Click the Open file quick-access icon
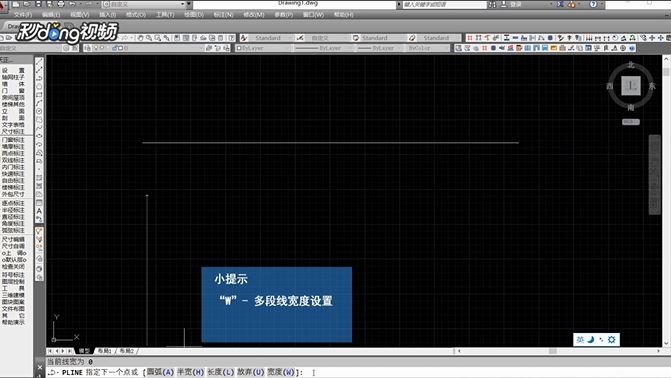Image resolution: width=671 pixels, height=378 pixels. [x=27, y=4]
